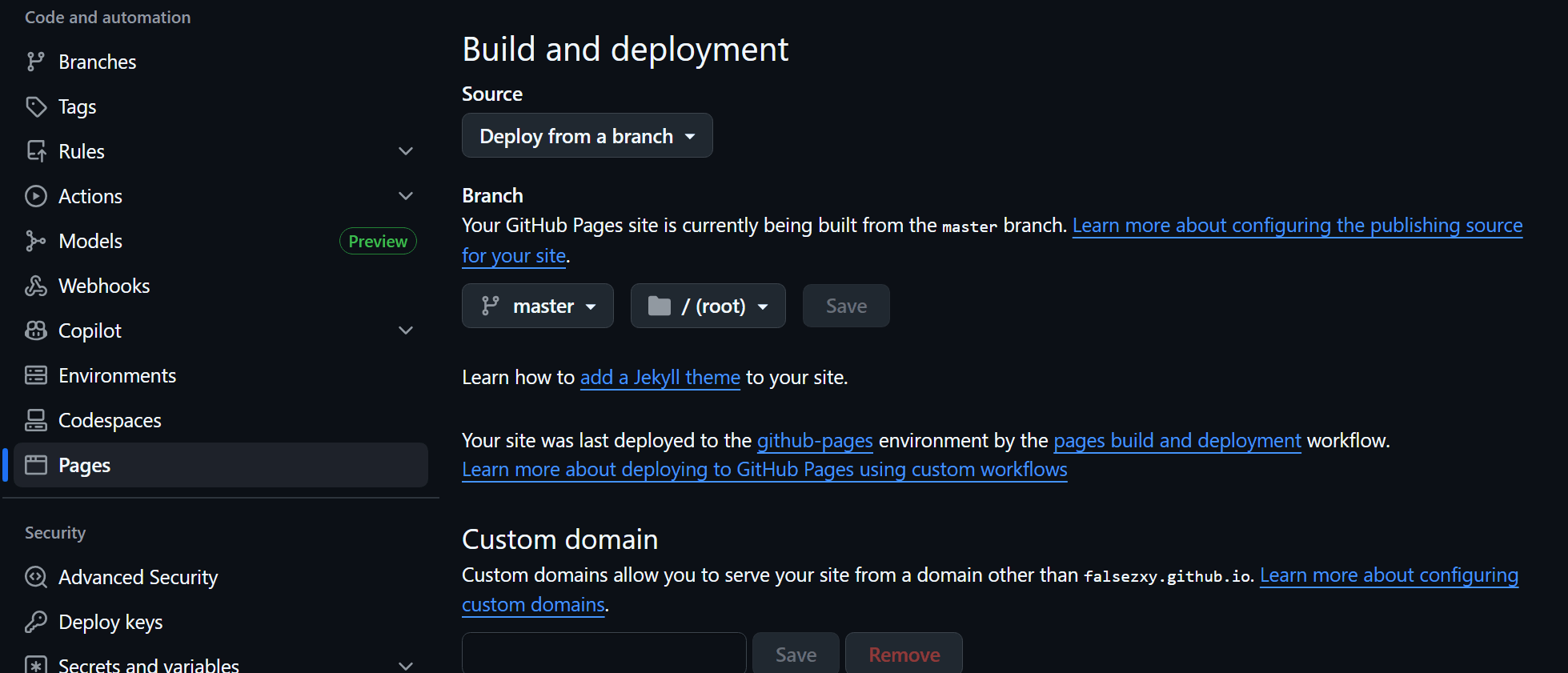The height and width of the screenshot is (673, 1568).
Task: Open the Webhooks settings page
Action: 221,286
